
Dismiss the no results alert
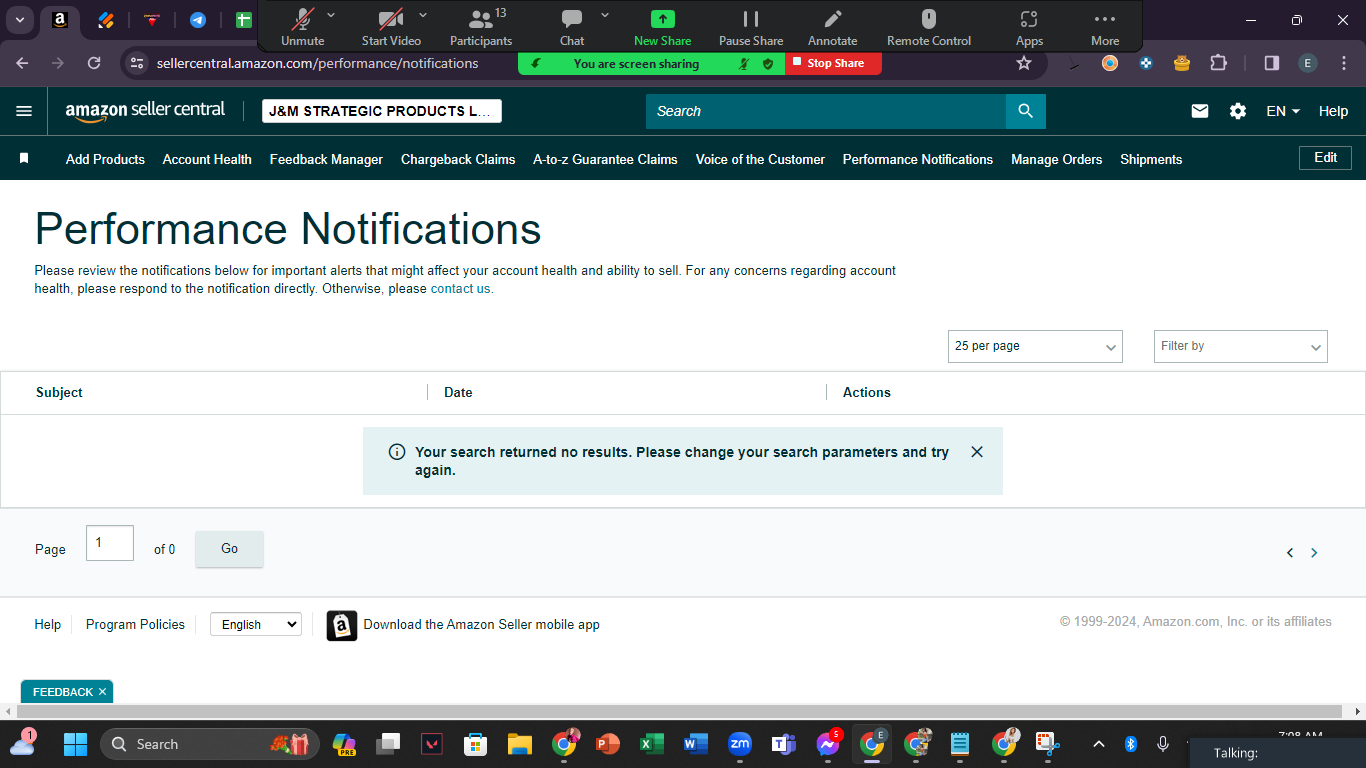(x=977, y=452)
